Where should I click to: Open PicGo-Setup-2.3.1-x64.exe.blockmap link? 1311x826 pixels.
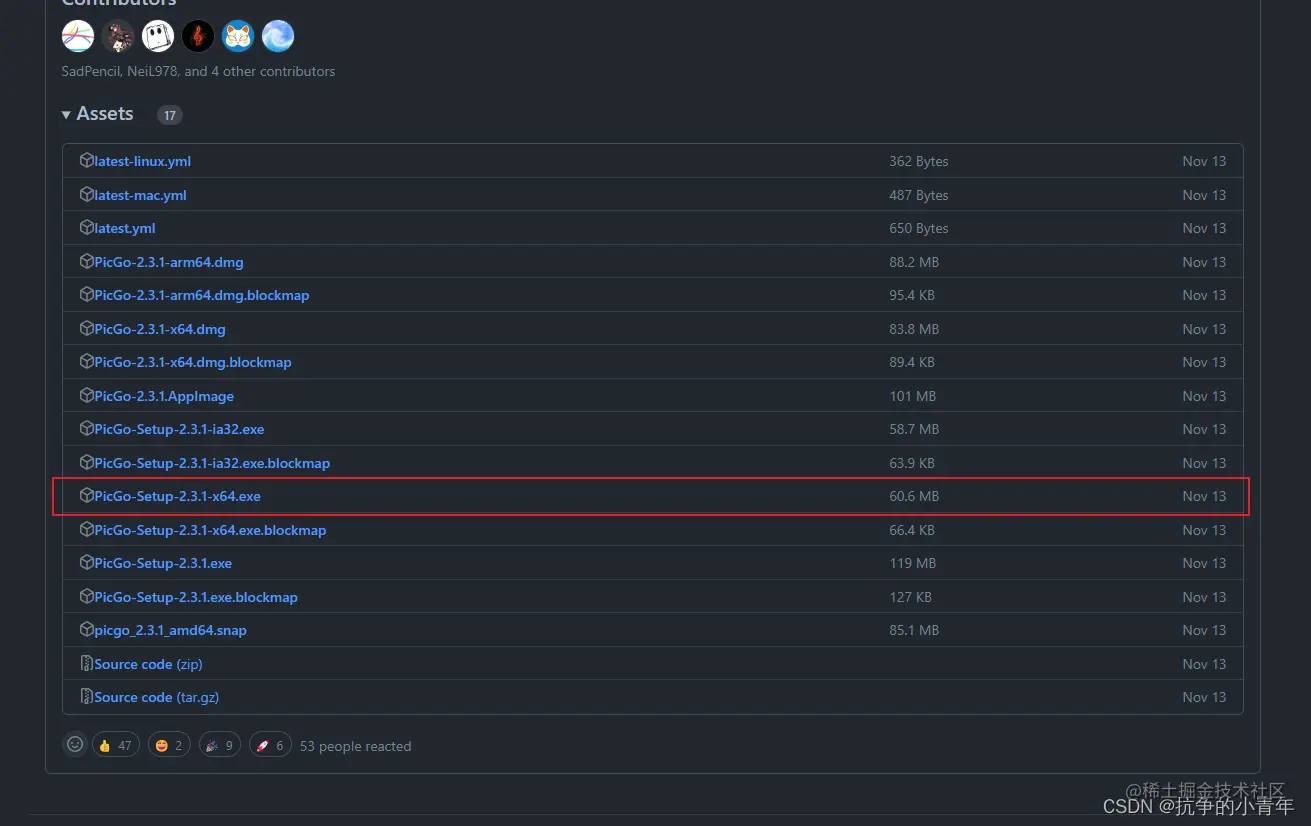click(210, 530)
